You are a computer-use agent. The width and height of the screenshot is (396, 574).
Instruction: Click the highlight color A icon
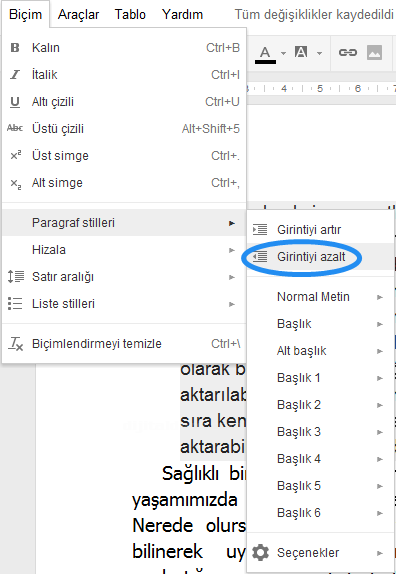(x=301, y=52)
